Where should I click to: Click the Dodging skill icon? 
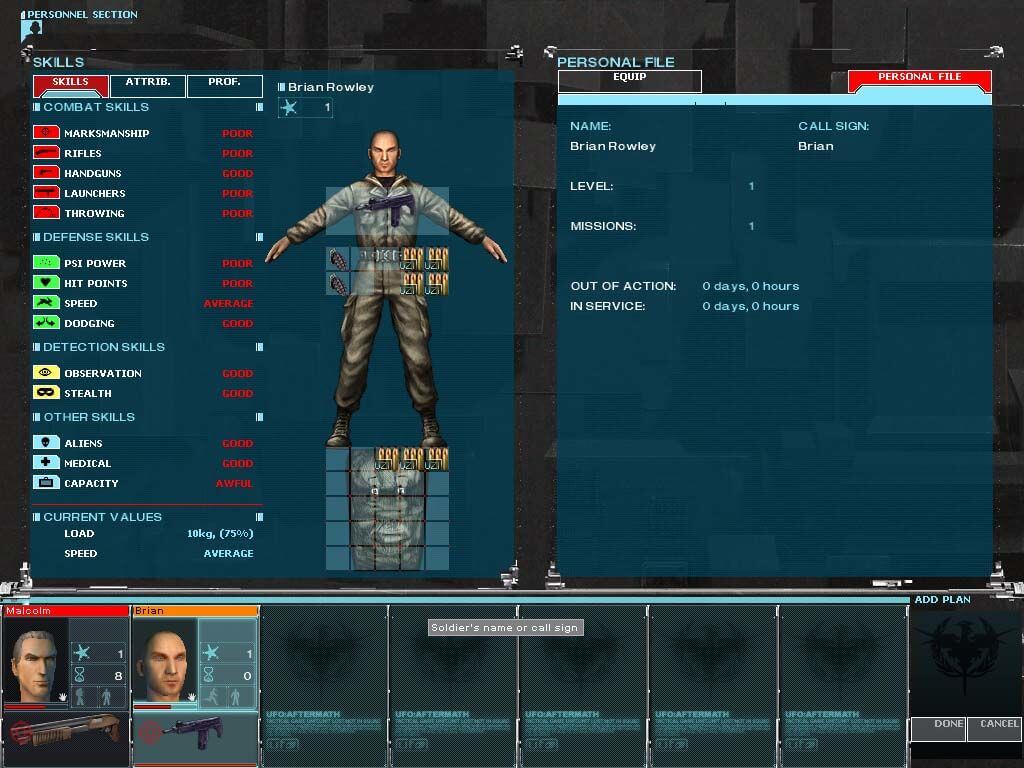(x=46, y=323)
